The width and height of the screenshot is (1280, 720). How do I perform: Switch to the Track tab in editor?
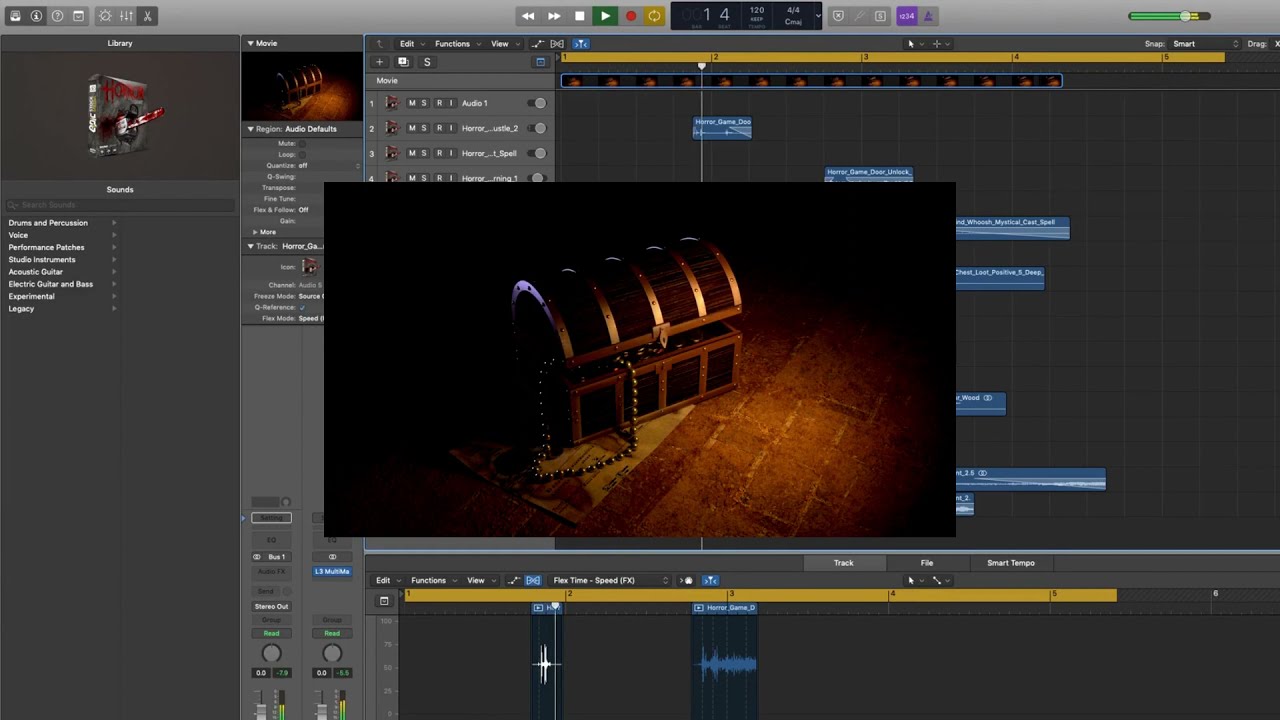pyautogui.click(x=844, y=563)
